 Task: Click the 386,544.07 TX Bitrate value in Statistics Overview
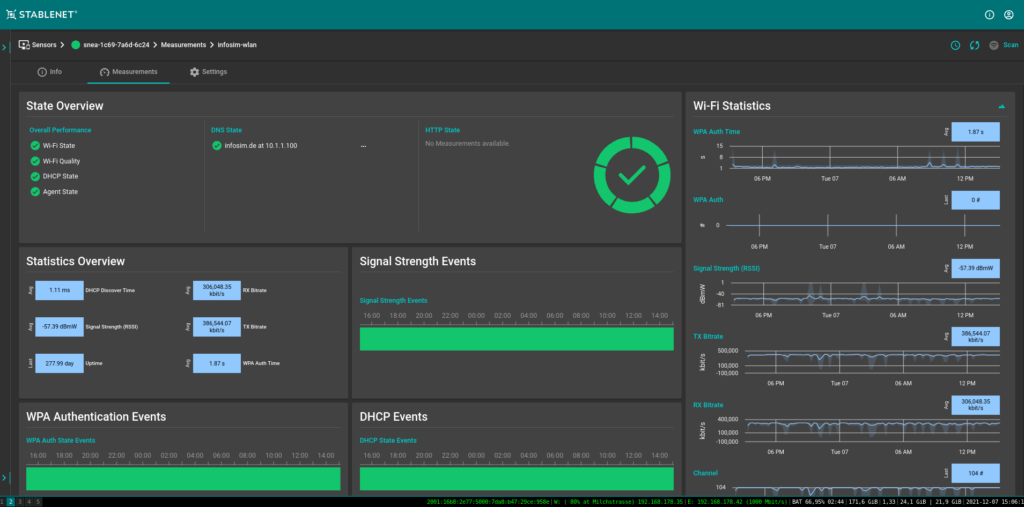(217, 326)
